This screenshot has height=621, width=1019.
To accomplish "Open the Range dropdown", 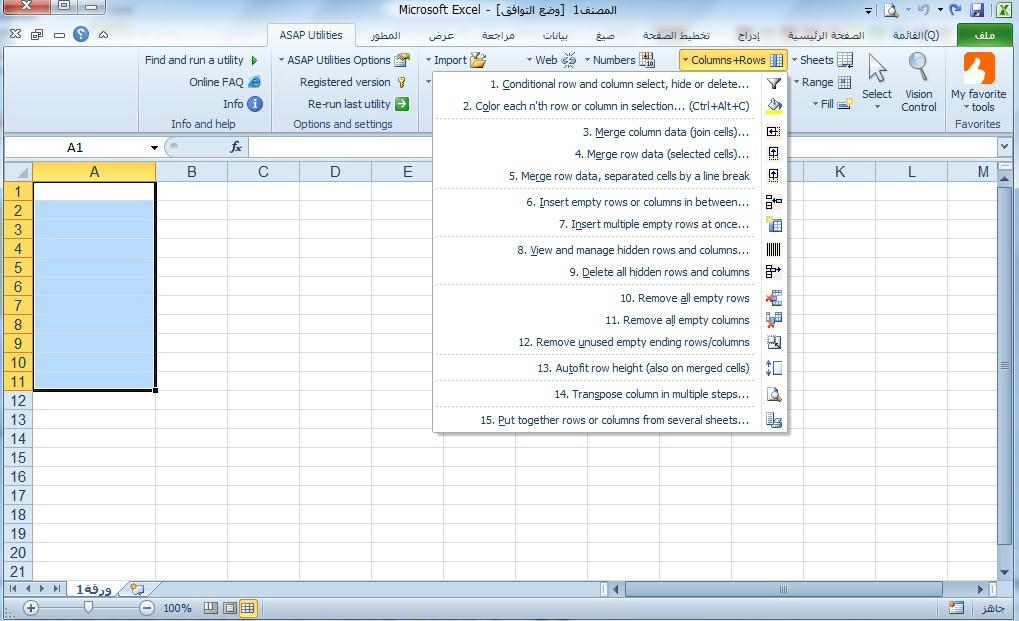I will point(823,82).
